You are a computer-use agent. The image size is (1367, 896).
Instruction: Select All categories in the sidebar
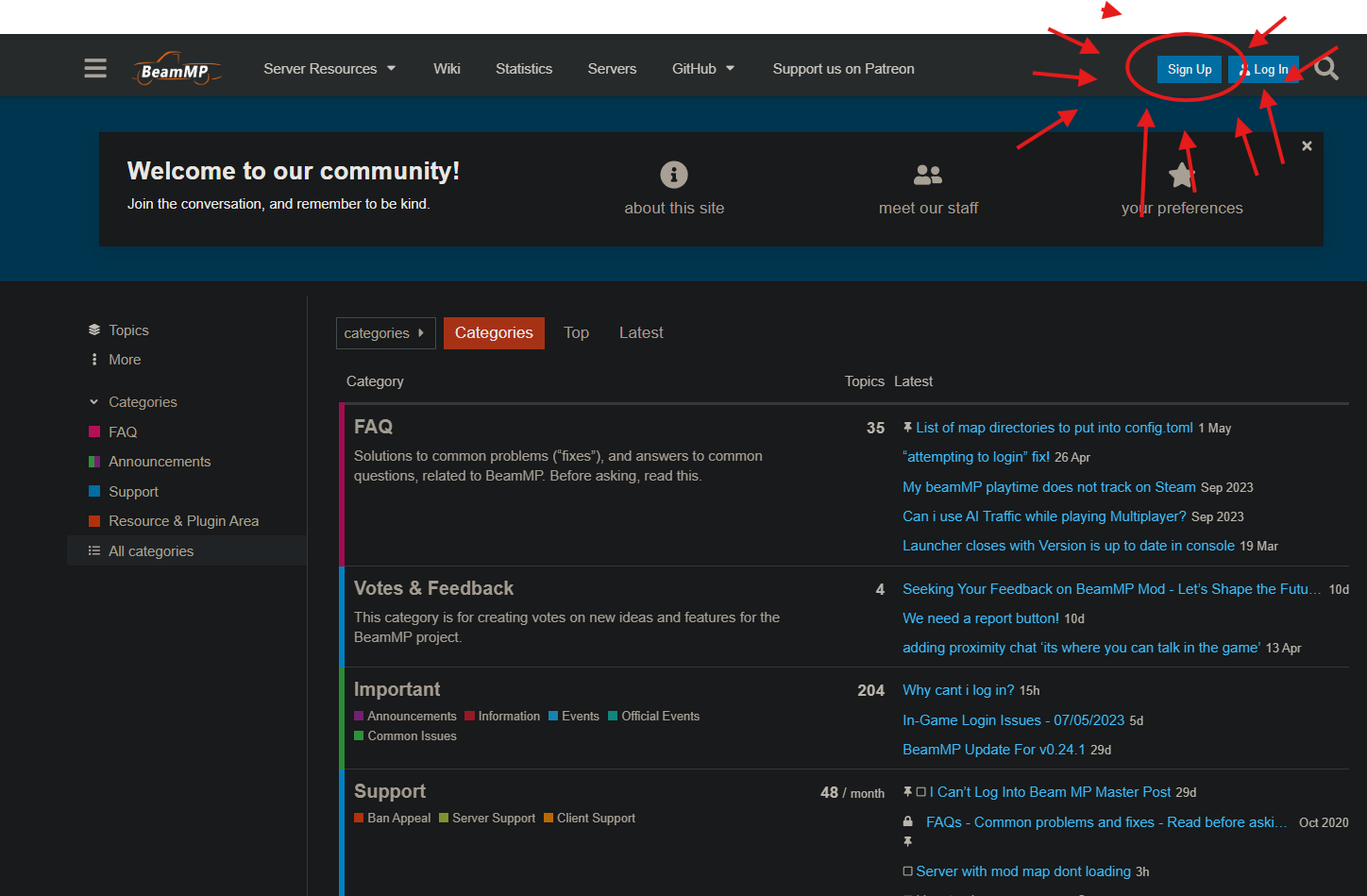pyautogui.click(x=187, y=551)
